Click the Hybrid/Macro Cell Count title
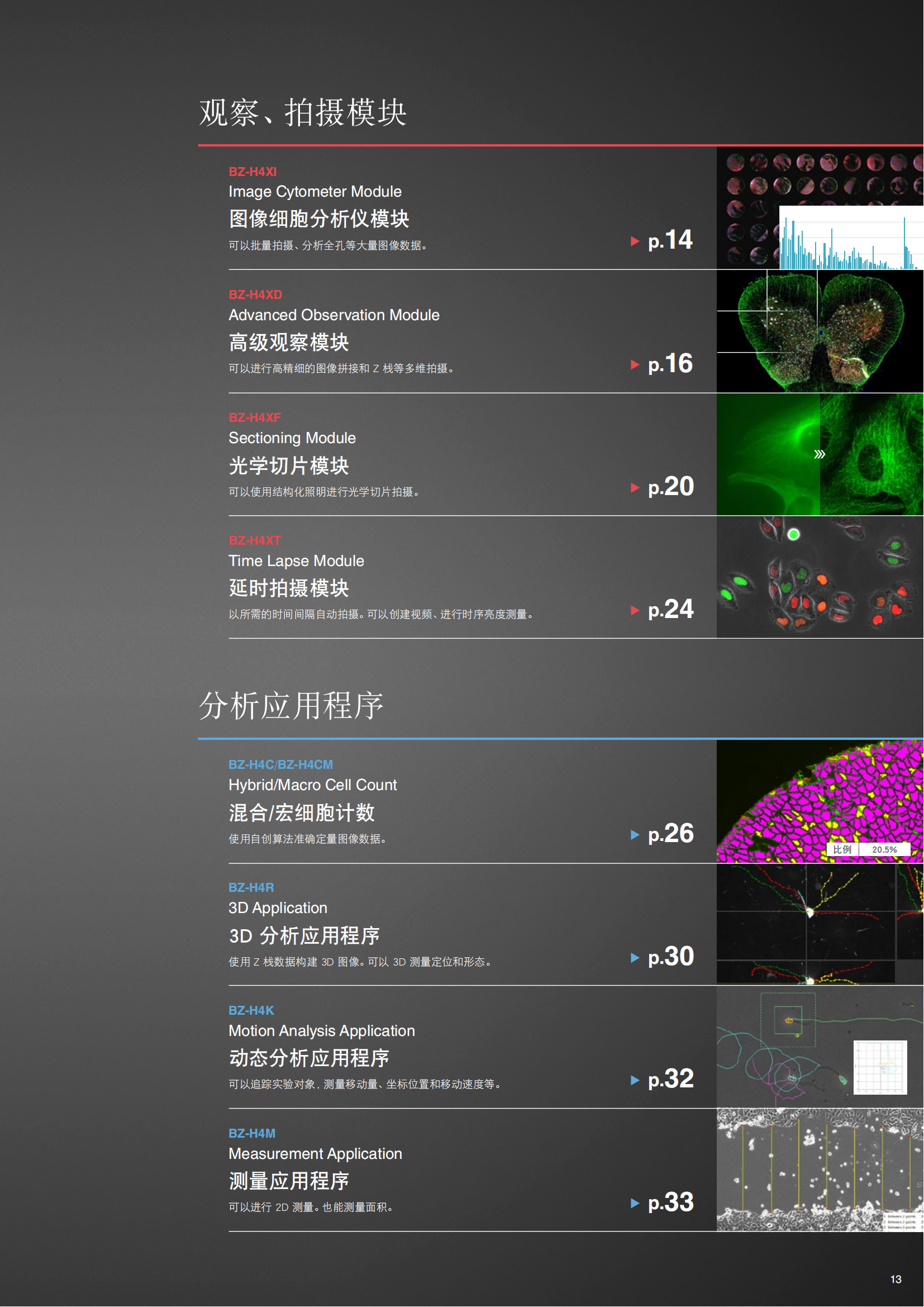924x1307 pixels. (x=313, y=786)
